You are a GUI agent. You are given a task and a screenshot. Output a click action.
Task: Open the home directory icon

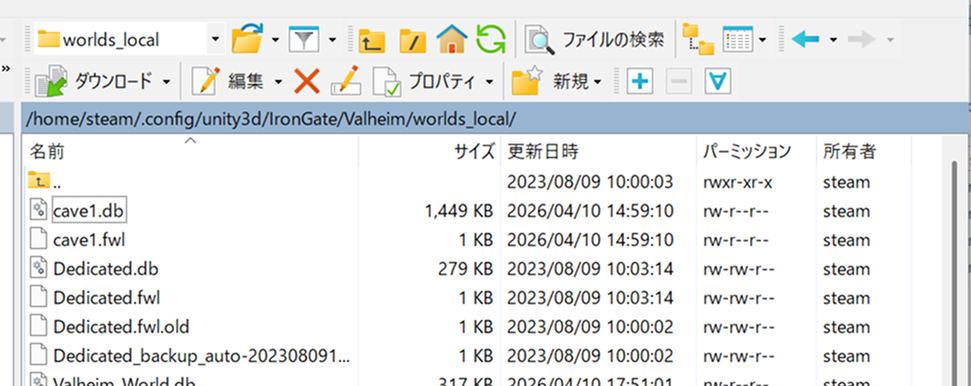(451, 40)
